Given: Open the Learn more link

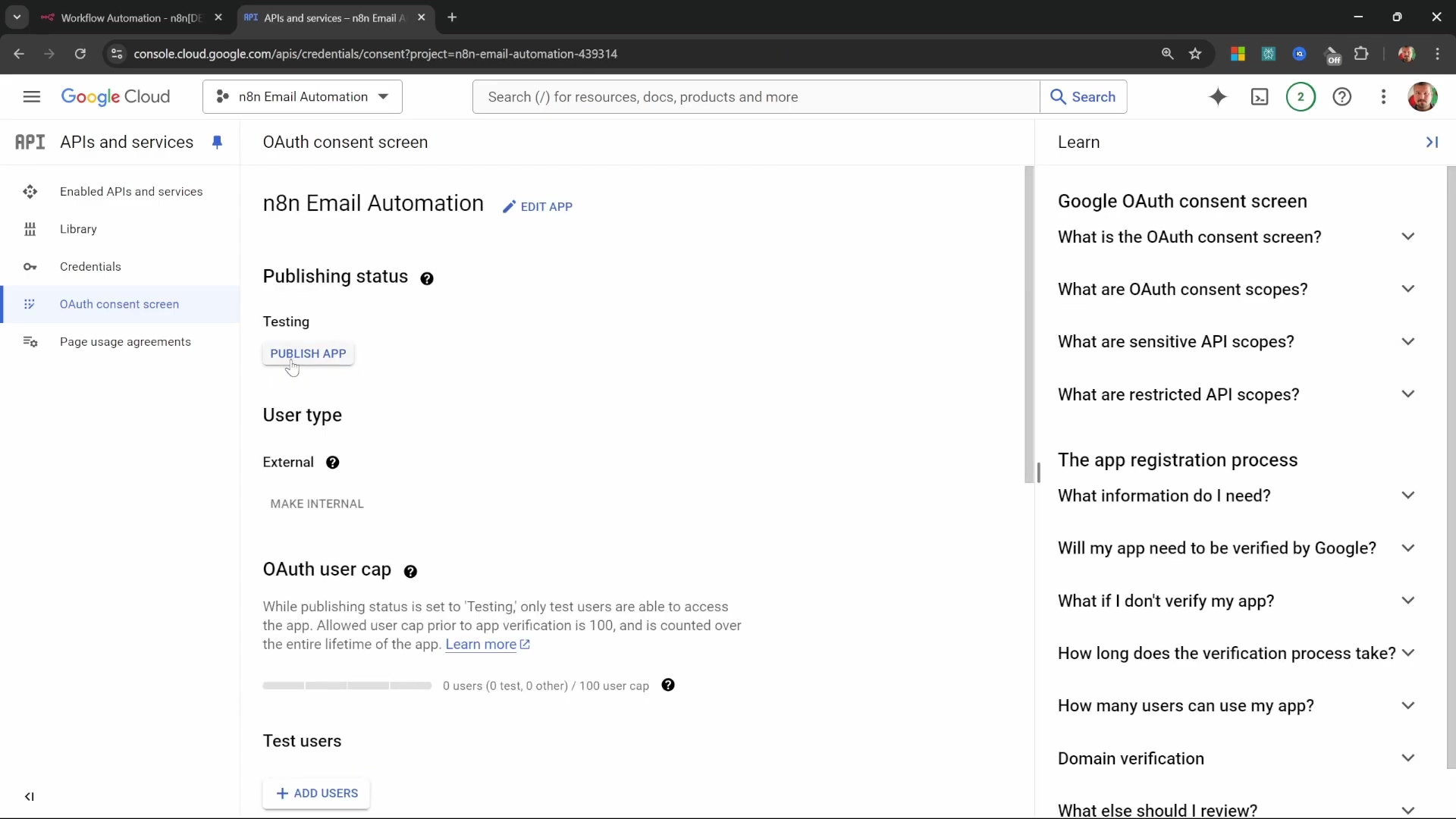Looking at the screenshot, I should 481,645.
